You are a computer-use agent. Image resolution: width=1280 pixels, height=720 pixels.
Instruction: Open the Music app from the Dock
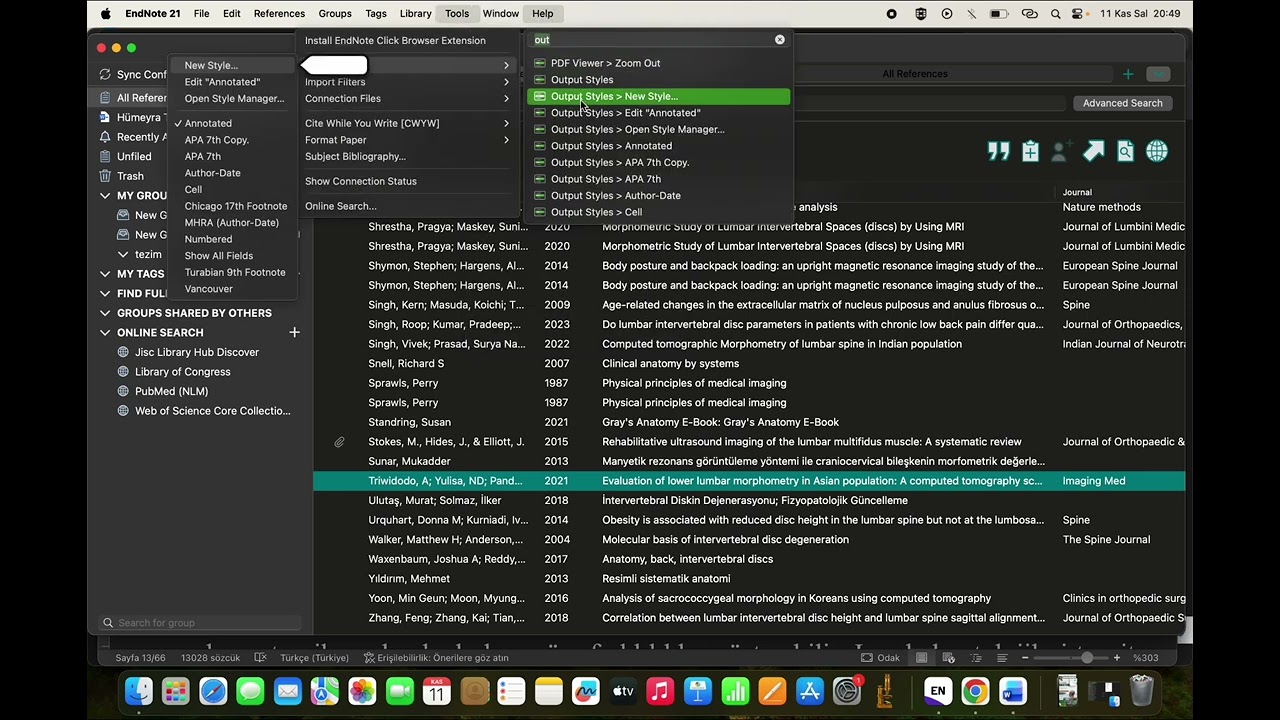click(660, 691)
